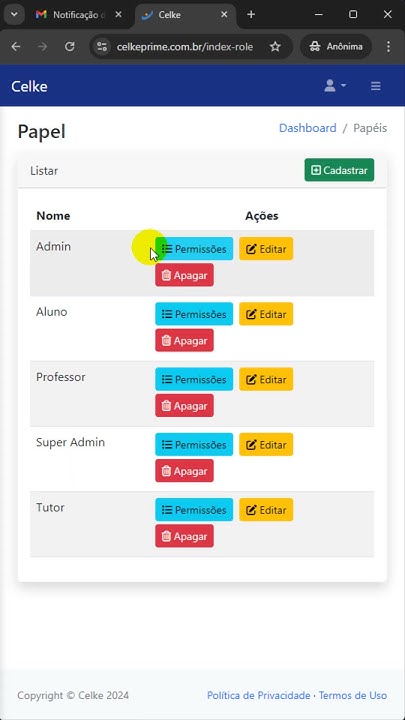Edit the Aluno role
405x720 pixels.
tap(266, 314)
